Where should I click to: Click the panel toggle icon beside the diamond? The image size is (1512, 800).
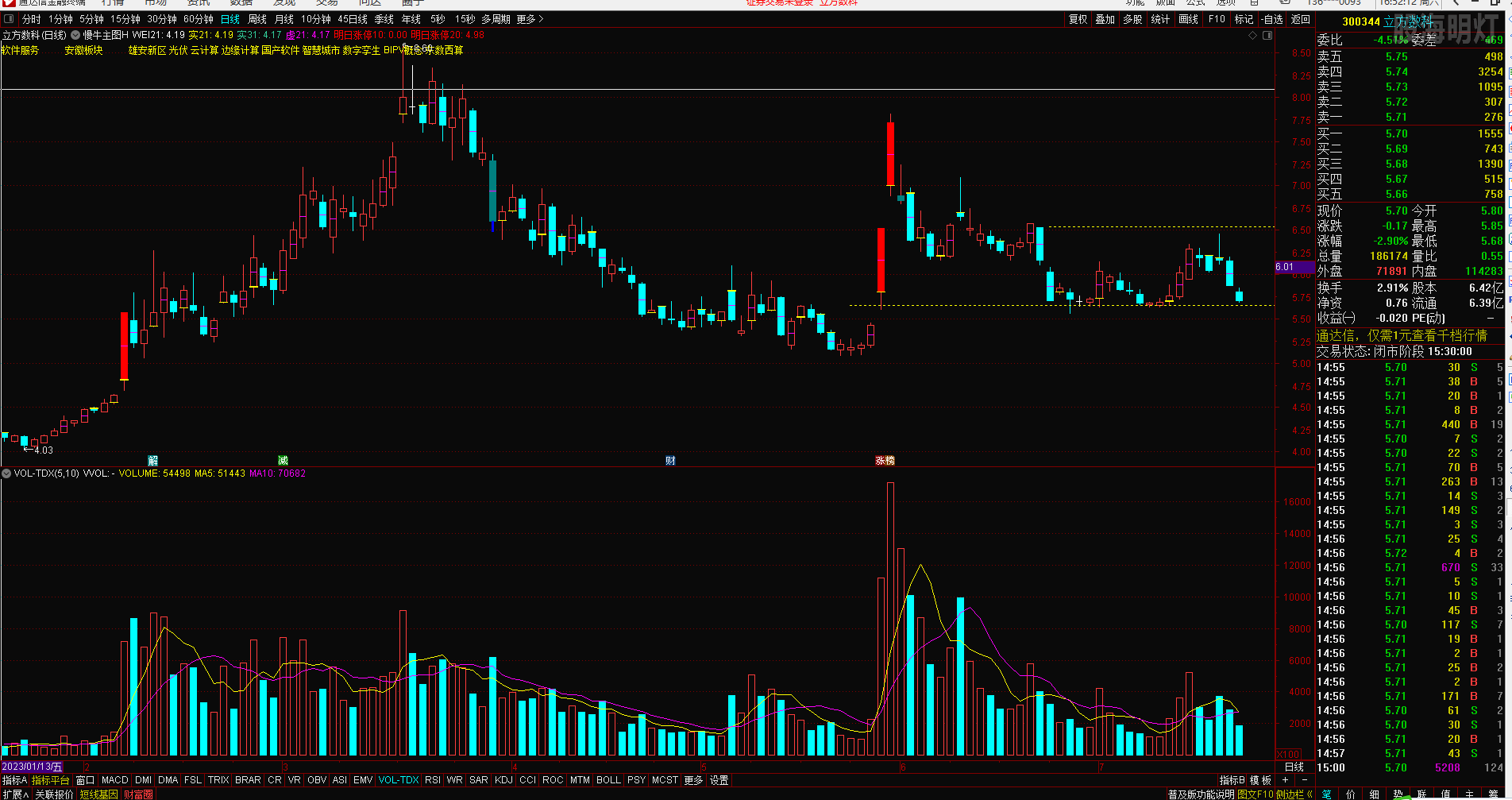click(1267, 35)
